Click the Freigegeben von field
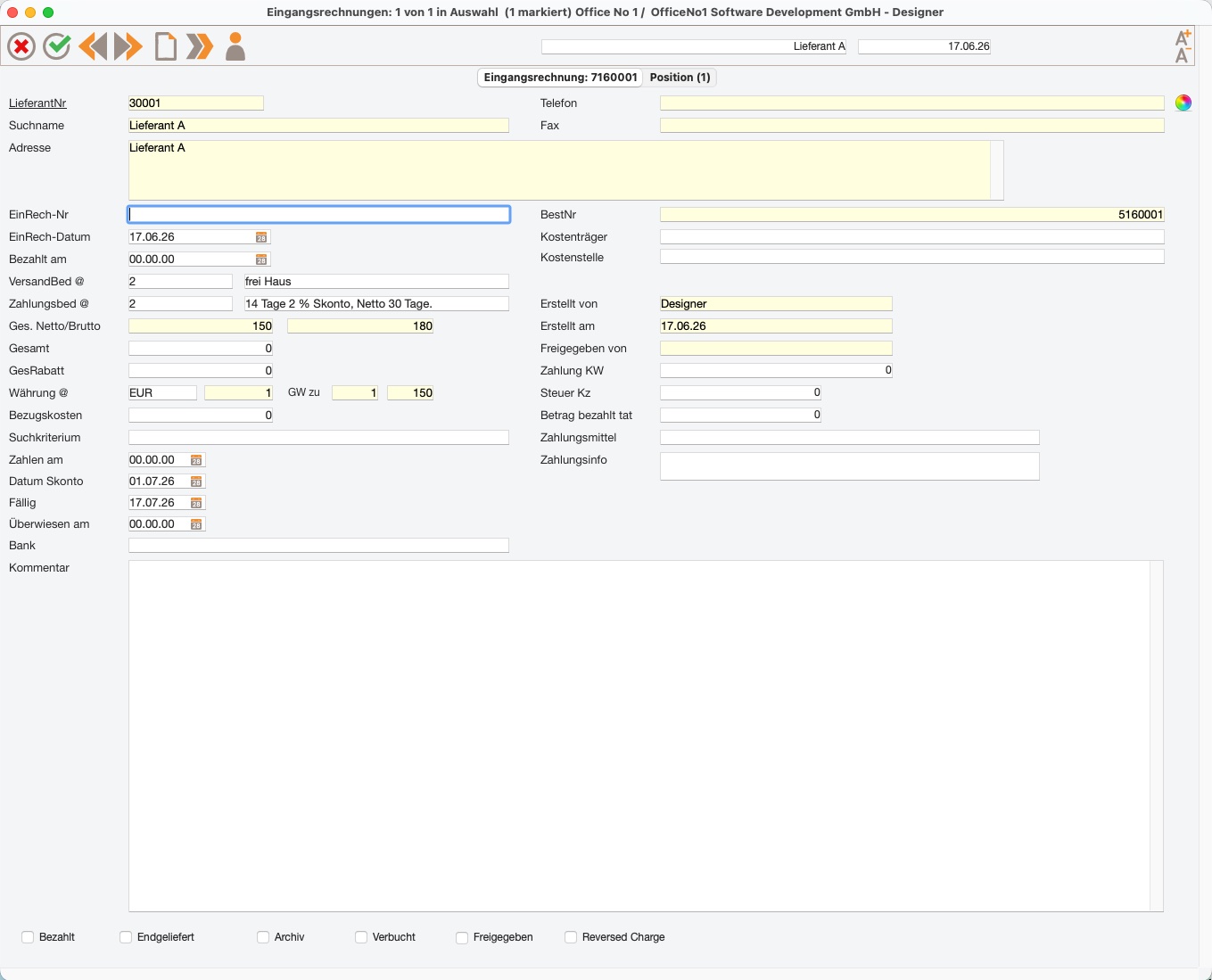 (776, 349)
